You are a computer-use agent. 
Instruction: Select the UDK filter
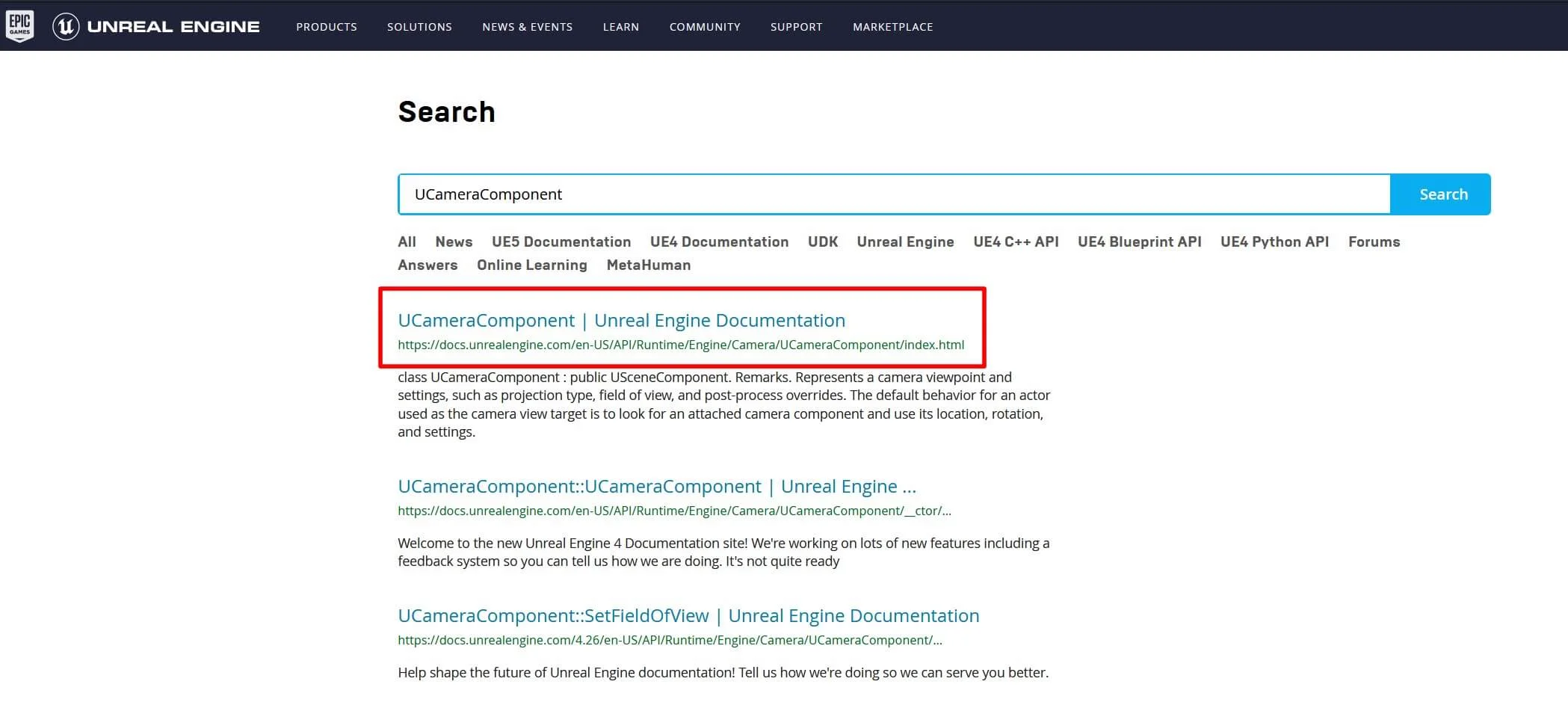tap(823, 241)
